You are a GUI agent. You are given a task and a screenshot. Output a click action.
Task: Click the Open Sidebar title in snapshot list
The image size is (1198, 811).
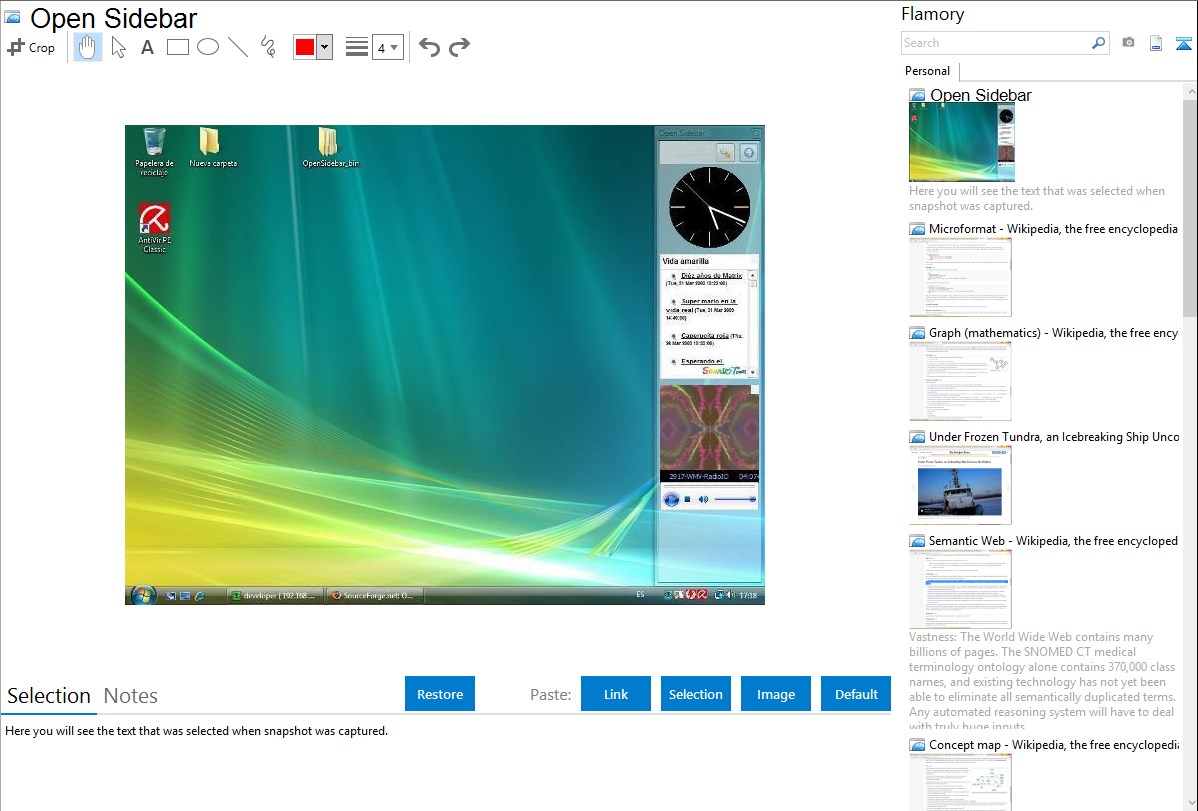980,95
